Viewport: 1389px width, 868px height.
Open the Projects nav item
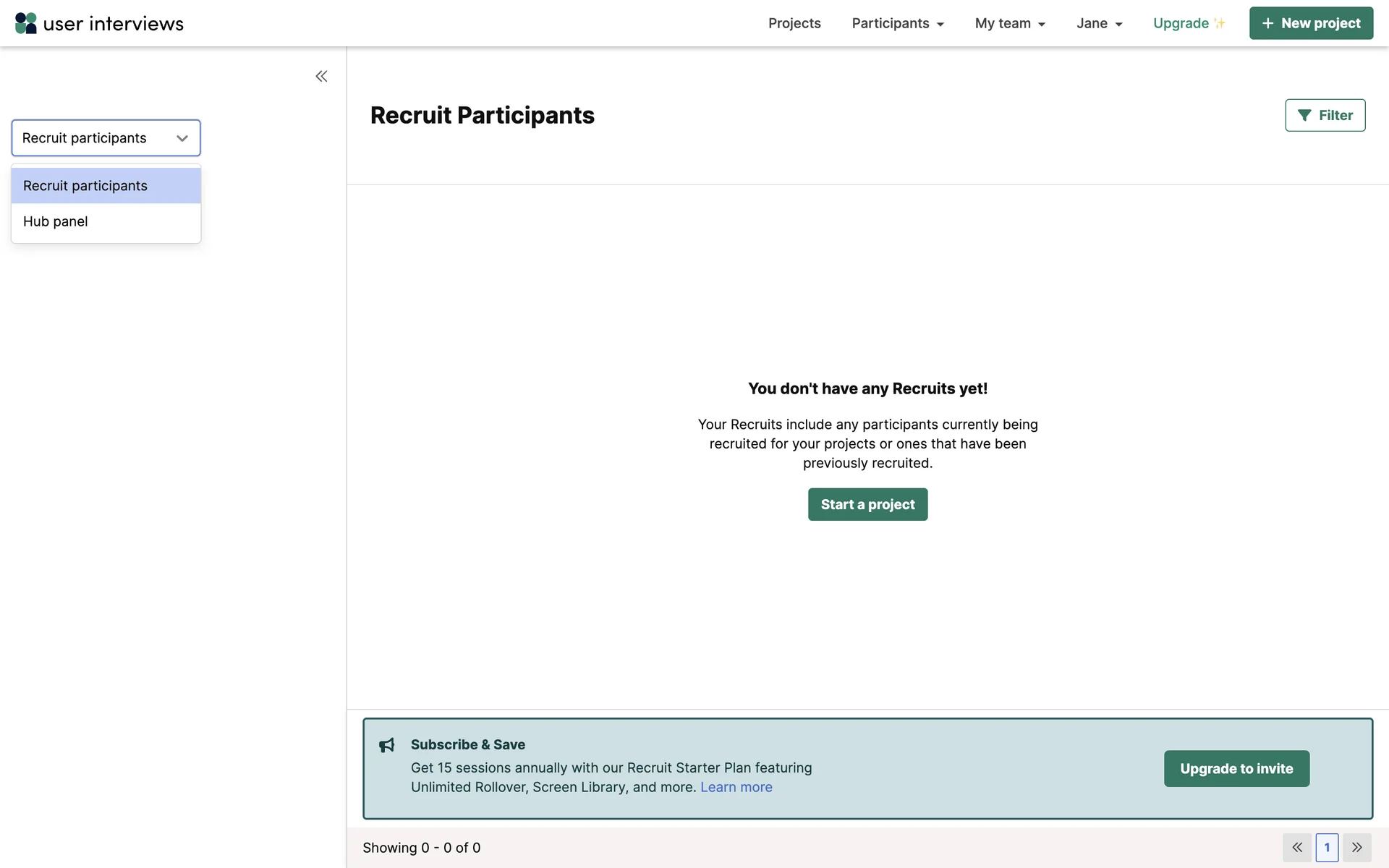[x=794, y=23]
